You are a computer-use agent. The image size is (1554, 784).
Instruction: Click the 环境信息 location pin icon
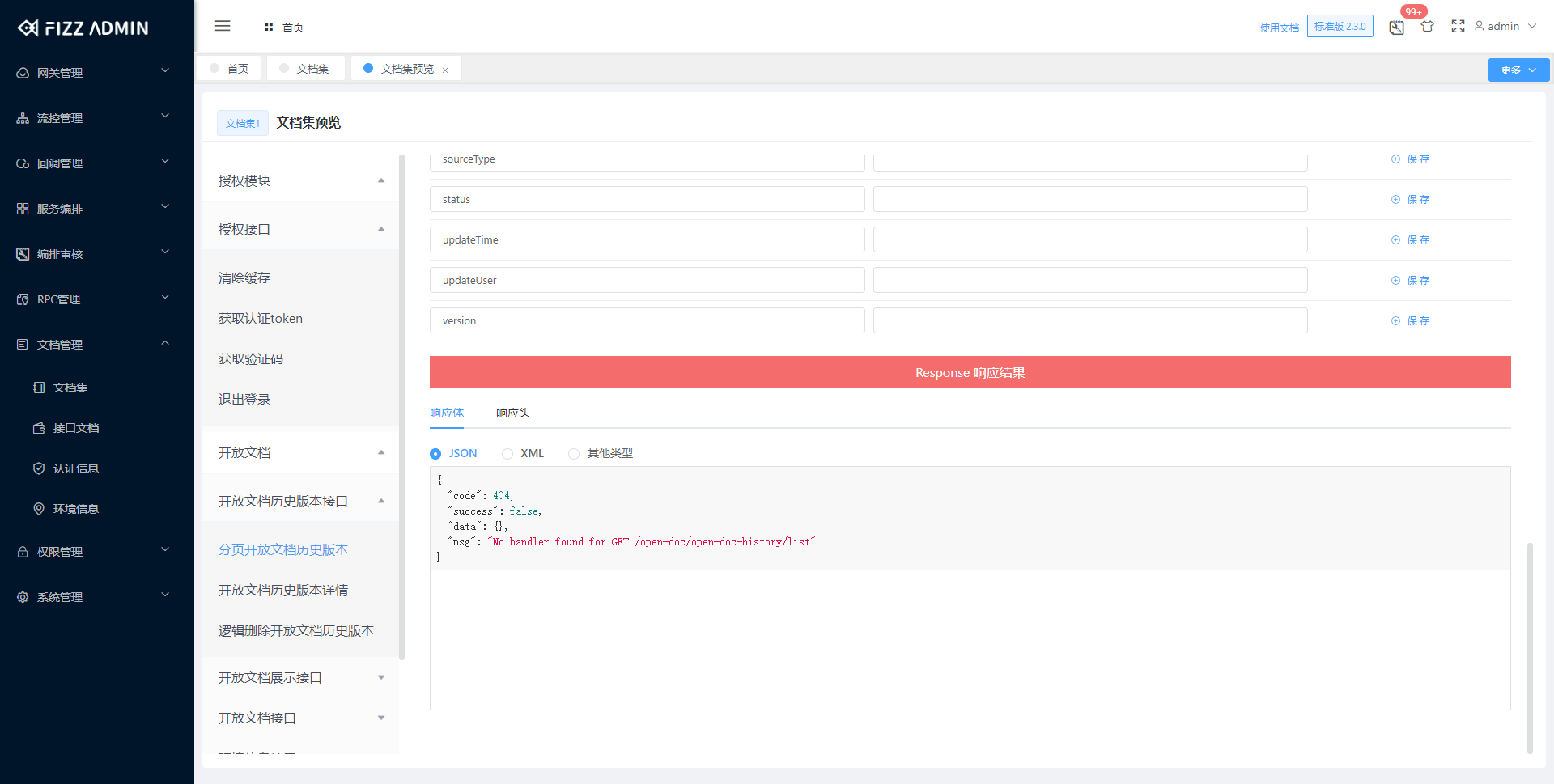39,509
